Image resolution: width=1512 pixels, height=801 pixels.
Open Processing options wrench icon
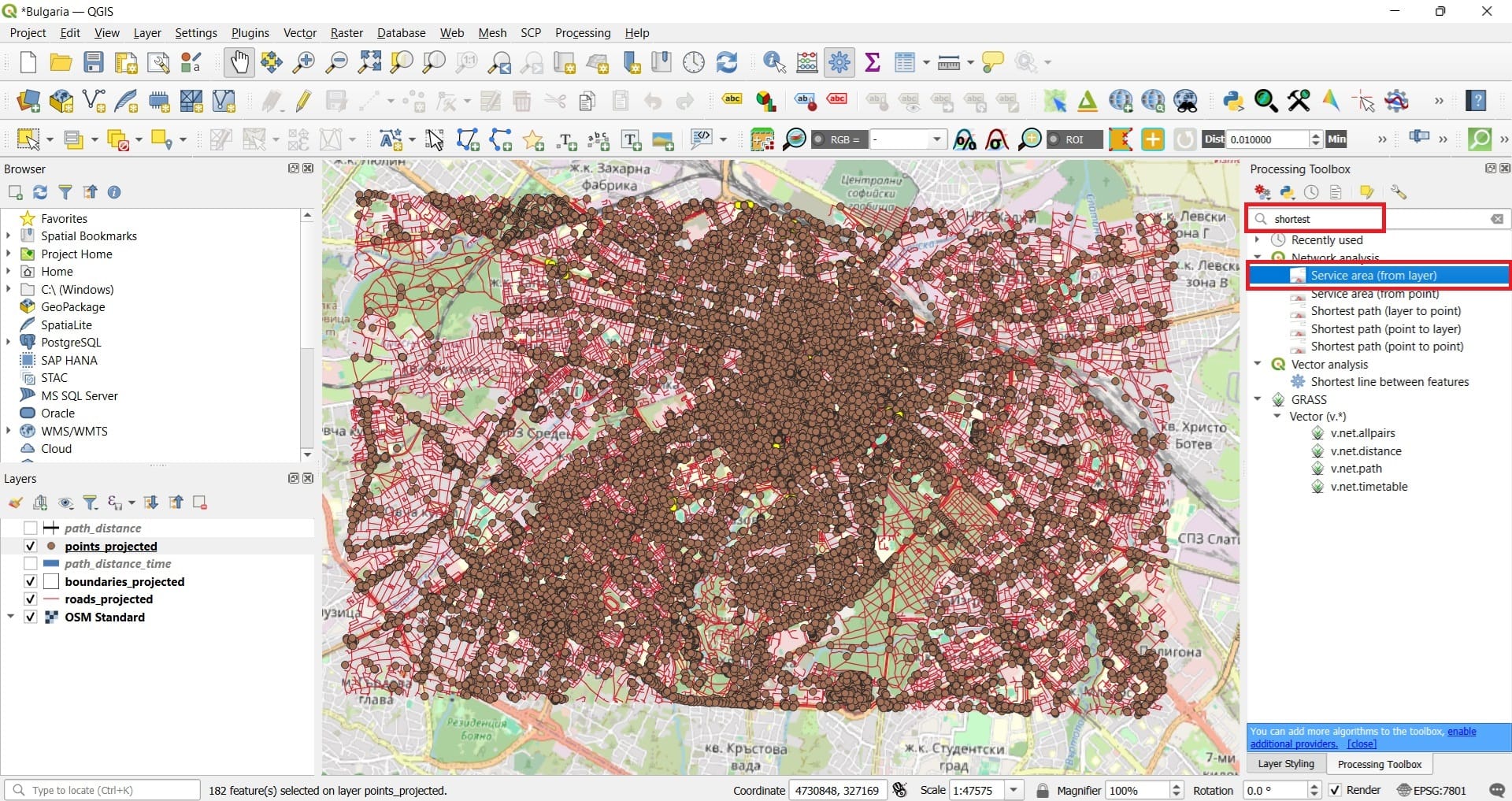pyautogui.click(x=1399, y=192)
